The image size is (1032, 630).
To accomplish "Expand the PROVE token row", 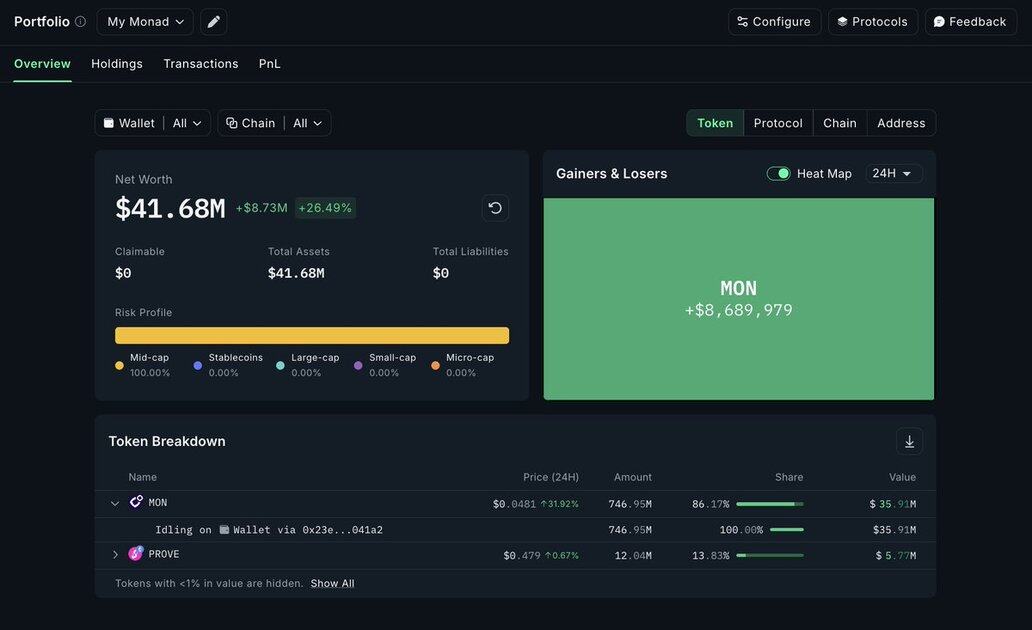I will pos(115,555).
